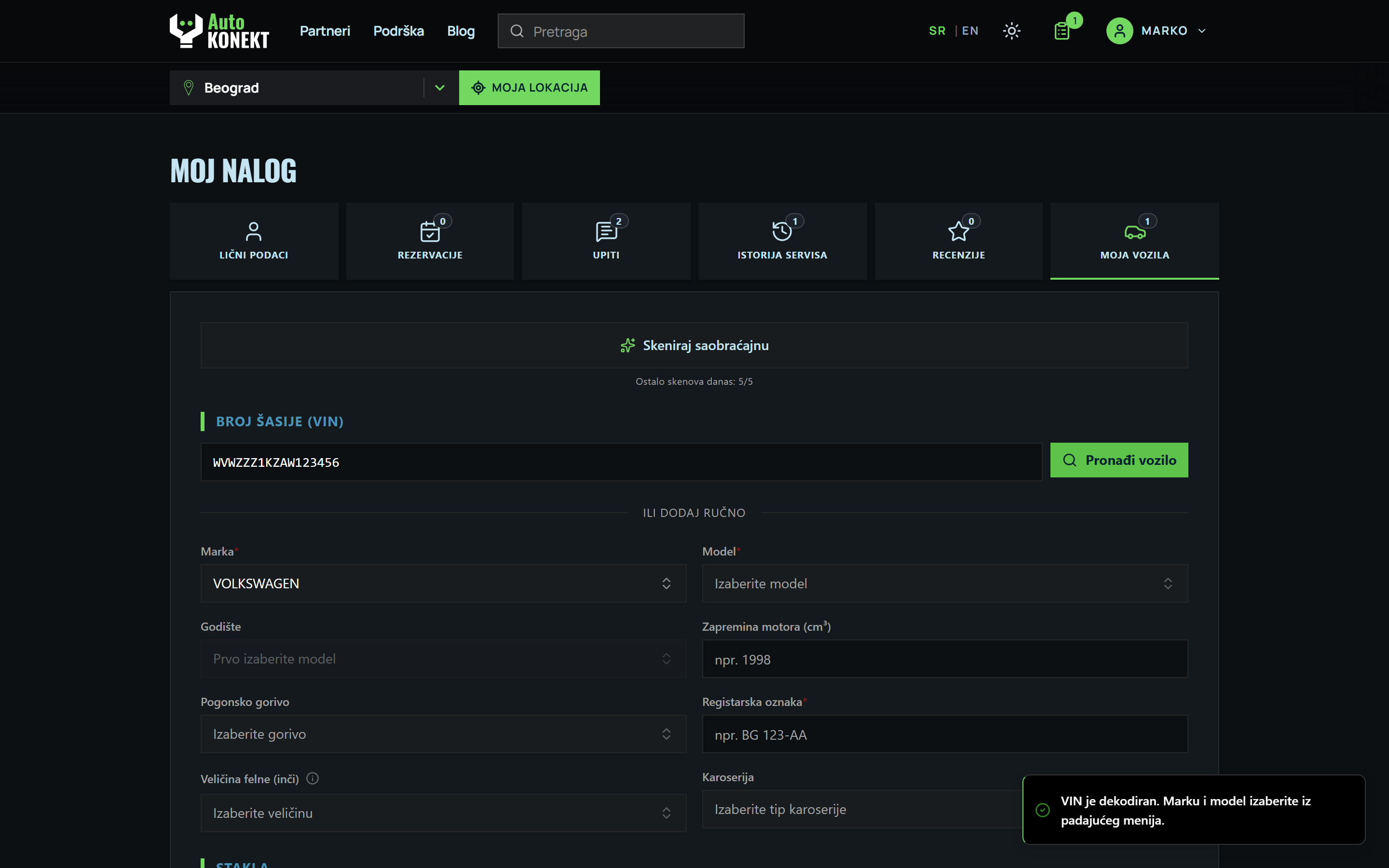Image resolution: width=1389 pixels, height=868 pixels.
Task: Dismiss the VIN je dekodiran notification toast
Action: pos(1193,810)
